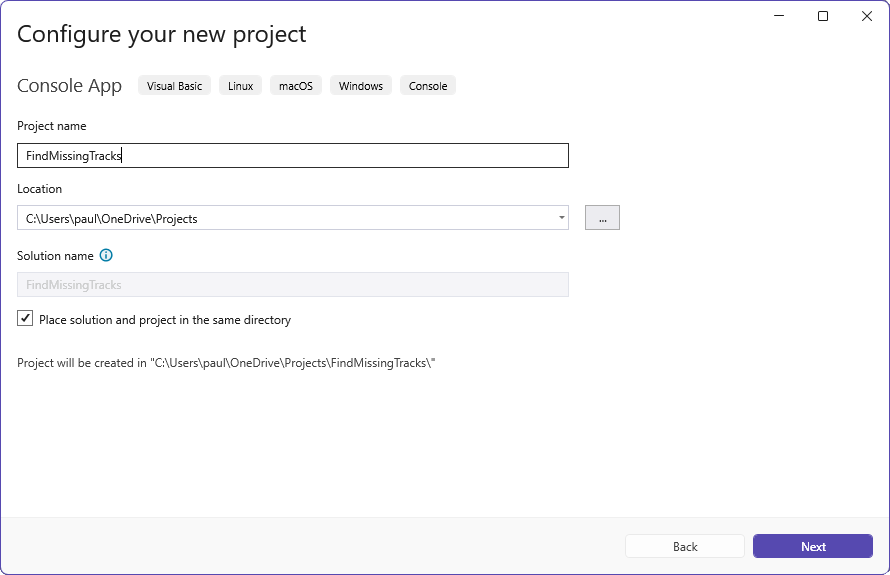The width and height of the screenshot is (890, 575).
Task: Go Back to the previous page
Action: pos(685,546)
